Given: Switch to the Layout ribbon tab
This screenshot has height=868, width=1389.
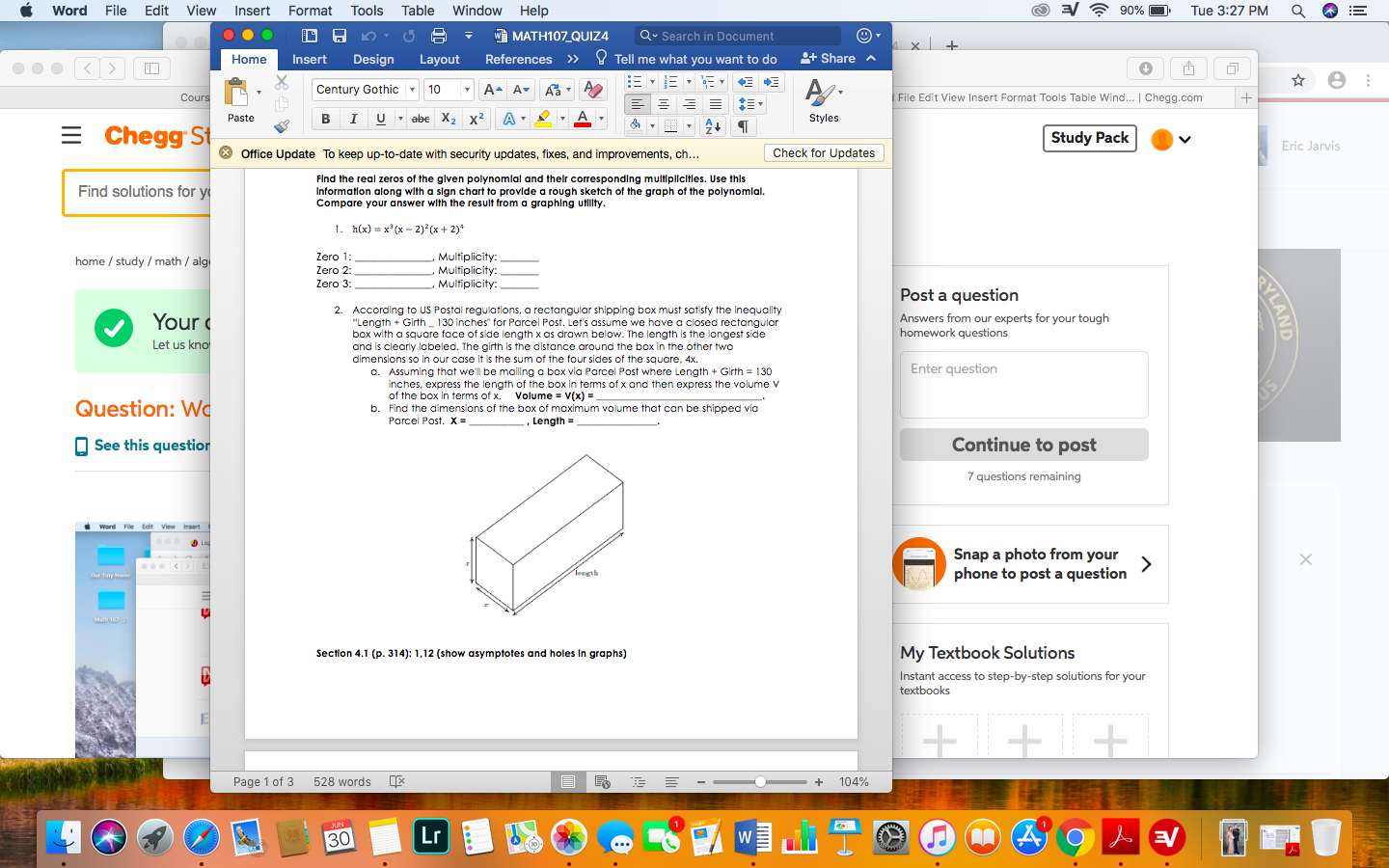Looking at the screenshot, I should 439,59.
